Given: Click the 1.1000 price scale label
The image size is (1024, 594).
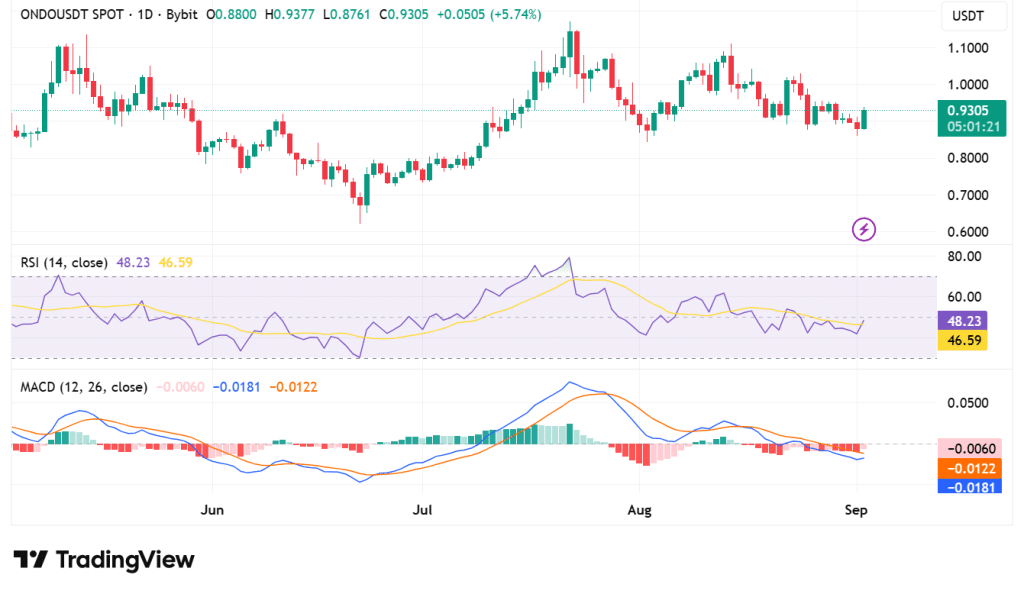Looking at the screenshot, I should 967,48.
